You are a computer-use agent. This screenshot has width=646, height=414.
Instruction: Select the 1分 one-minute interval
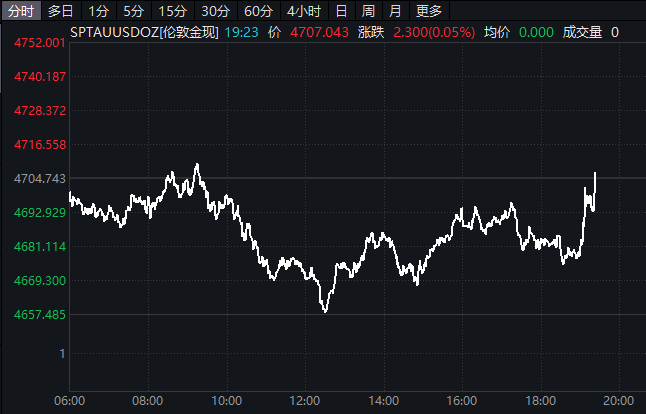[98, 11]
